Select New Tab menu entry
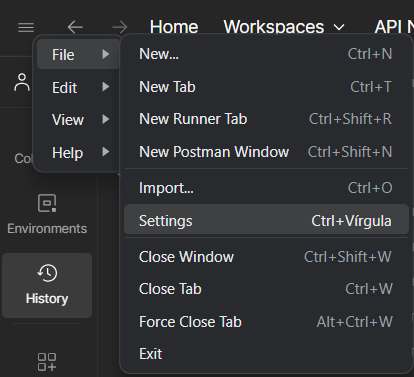414x377 pixels. pyautogui.click(x=266, y=87)
